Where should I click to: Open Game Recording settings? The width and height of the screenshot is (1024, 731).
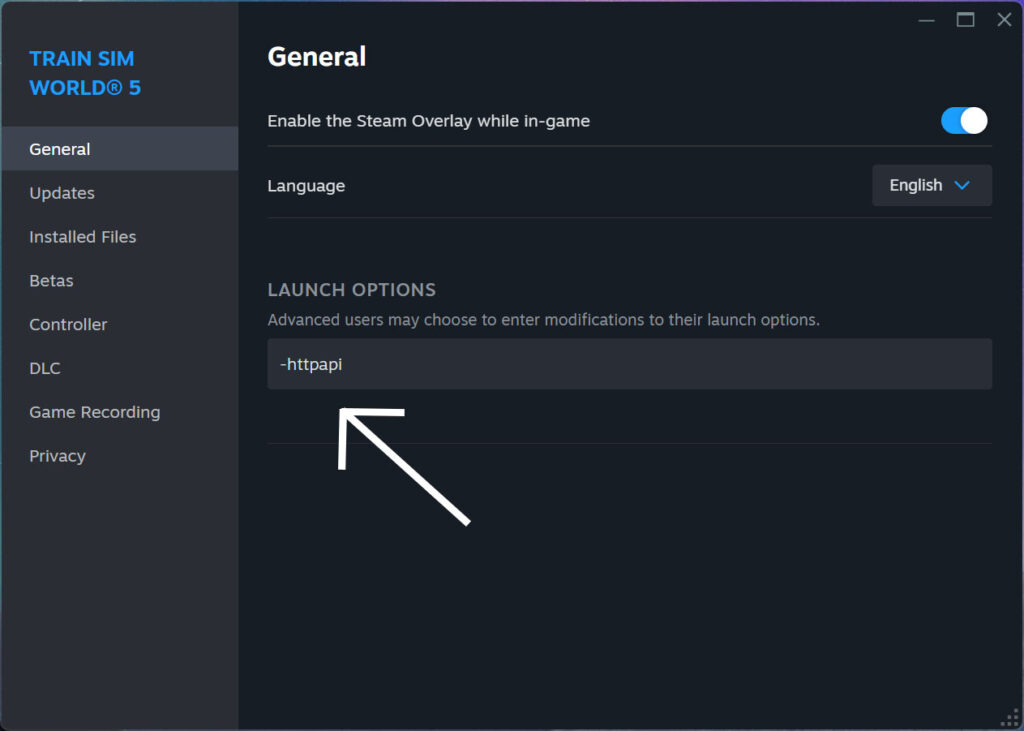[x=120, y=412]
